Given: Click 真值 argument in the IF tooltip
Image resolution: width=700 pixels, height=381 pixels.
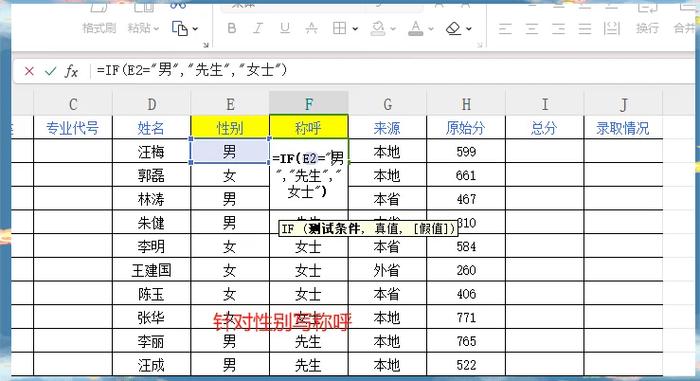Looking at the screenshot, I should click(x=387, y=229).
